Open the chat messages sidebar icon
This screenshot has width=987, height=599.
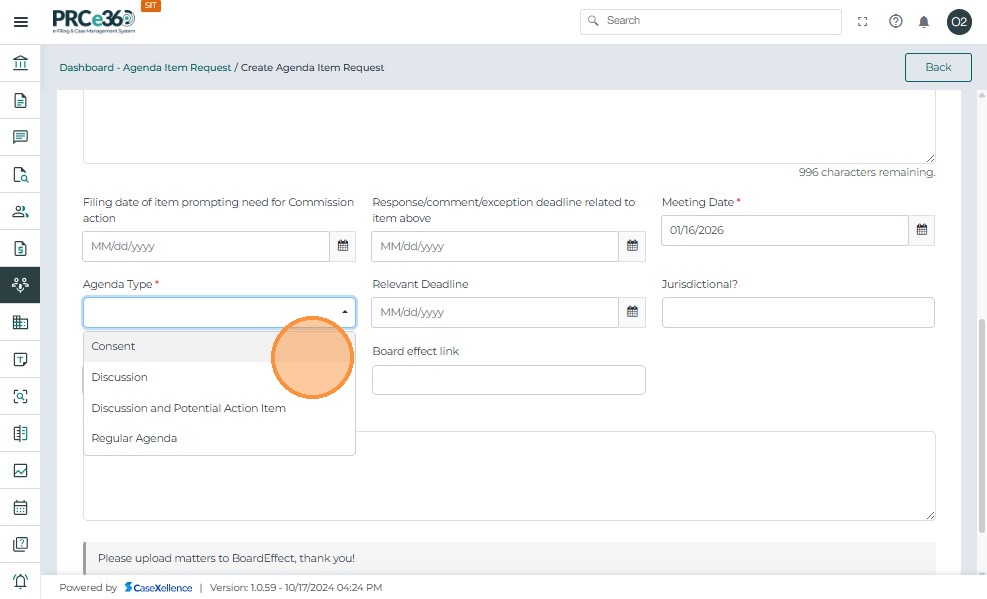20,137
